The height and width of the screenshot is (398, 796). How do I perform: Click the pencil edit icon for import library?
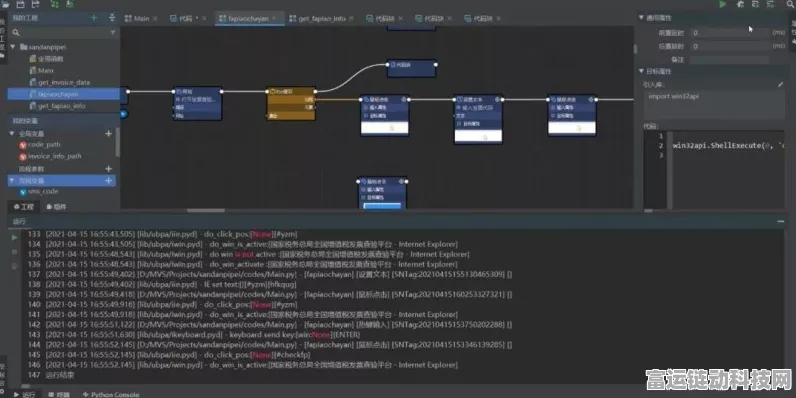pos(780,84)
